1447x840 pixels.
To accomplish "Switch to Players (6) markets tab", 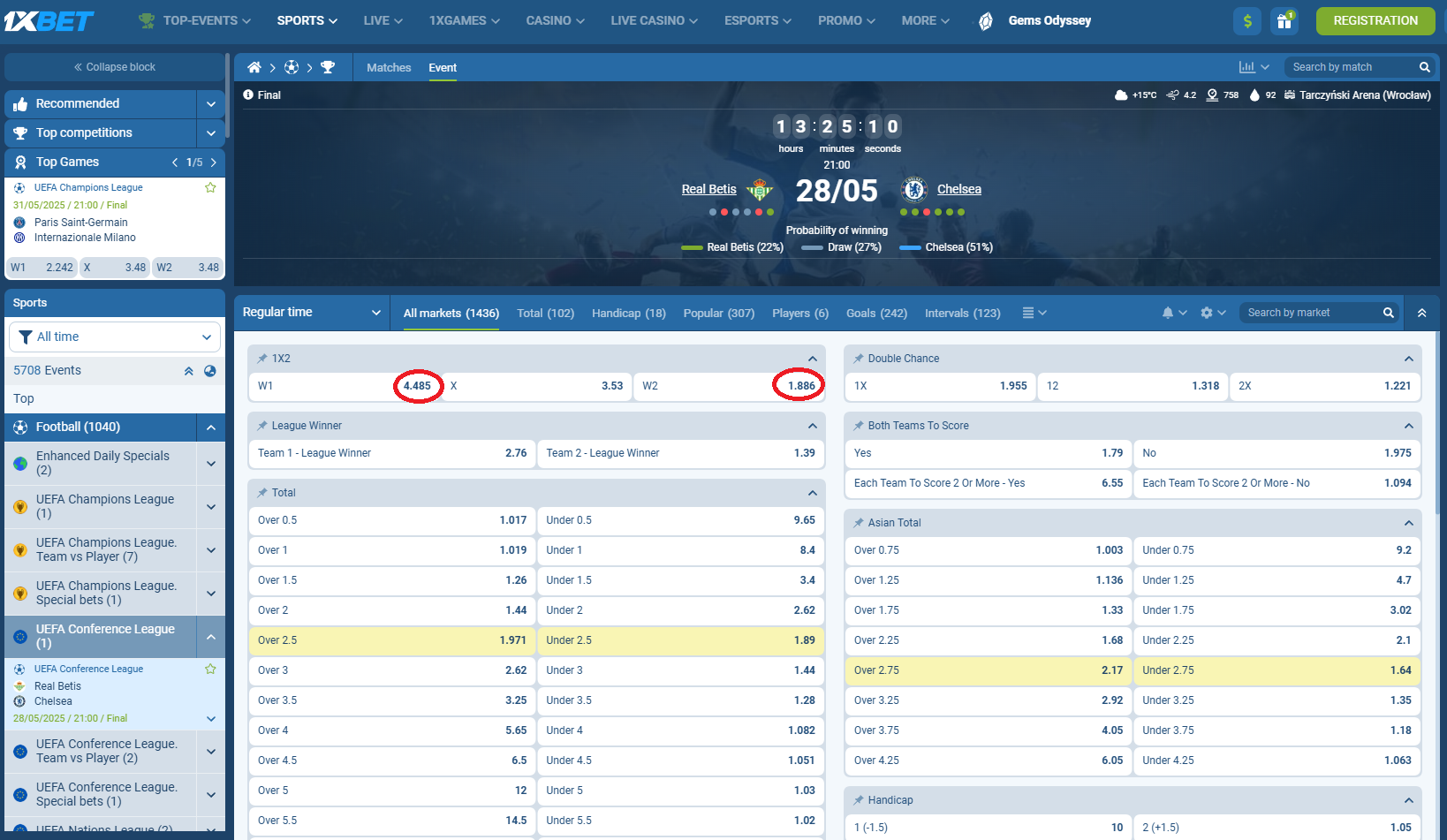I will (800, 313).
